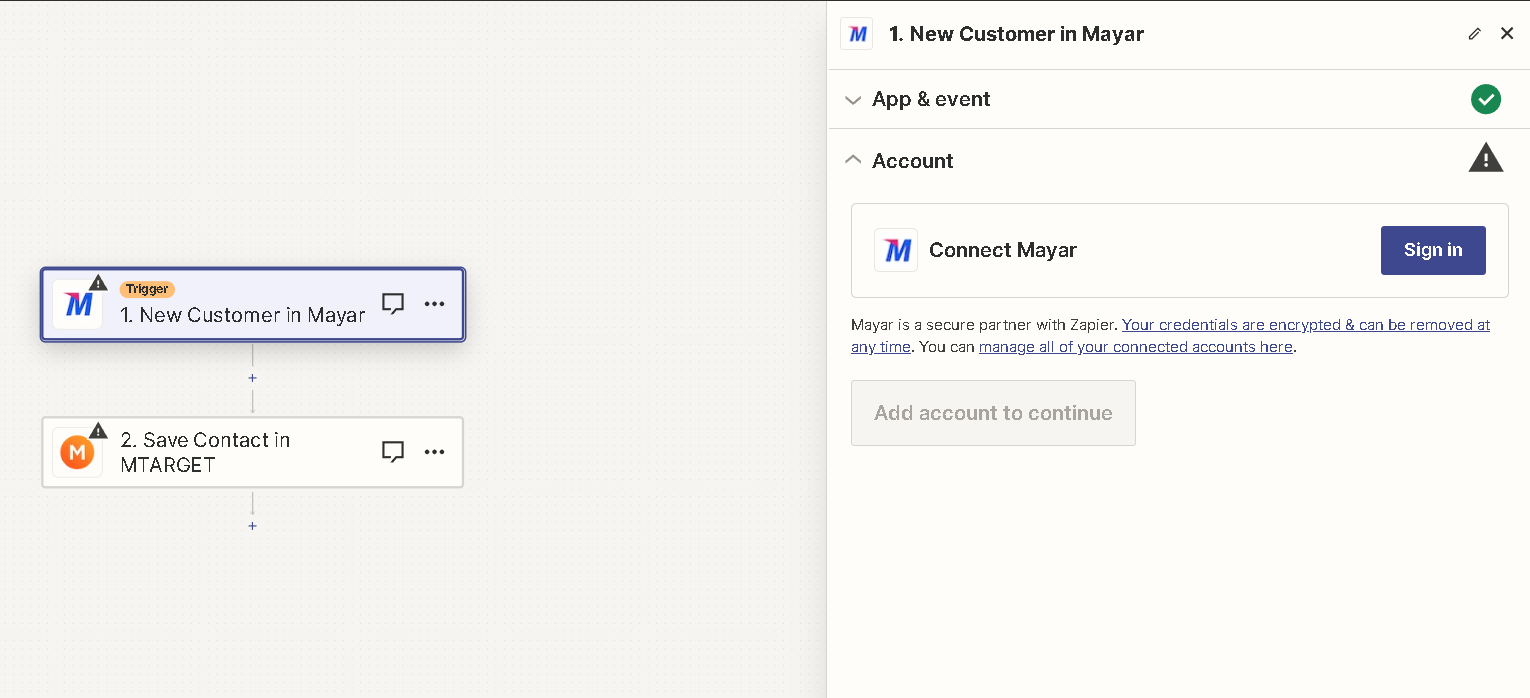Click panel title 1. New Customer in Mayar

[x=1016, y=34]
